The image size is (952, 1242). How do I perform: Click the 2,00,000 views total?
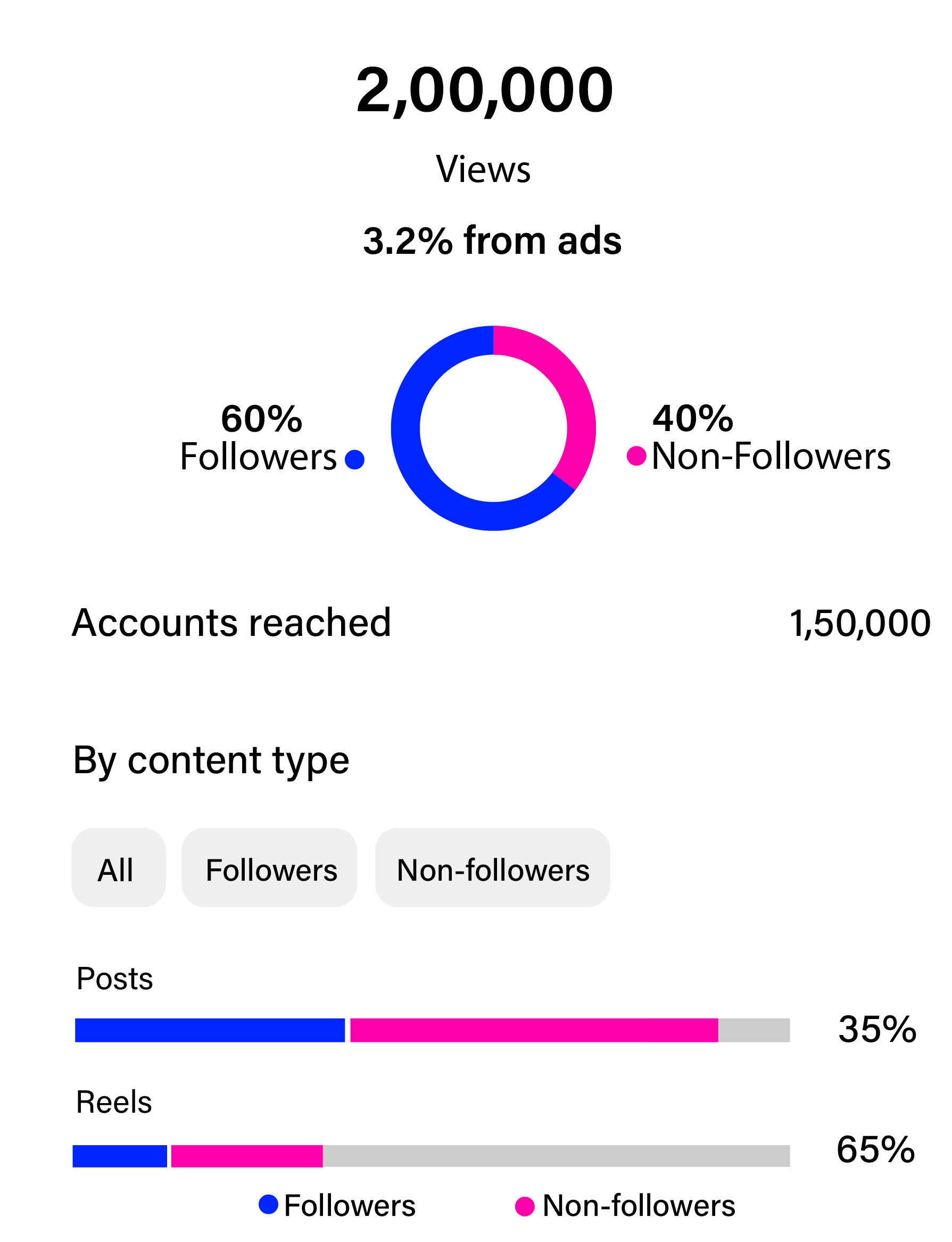[484, 90]
